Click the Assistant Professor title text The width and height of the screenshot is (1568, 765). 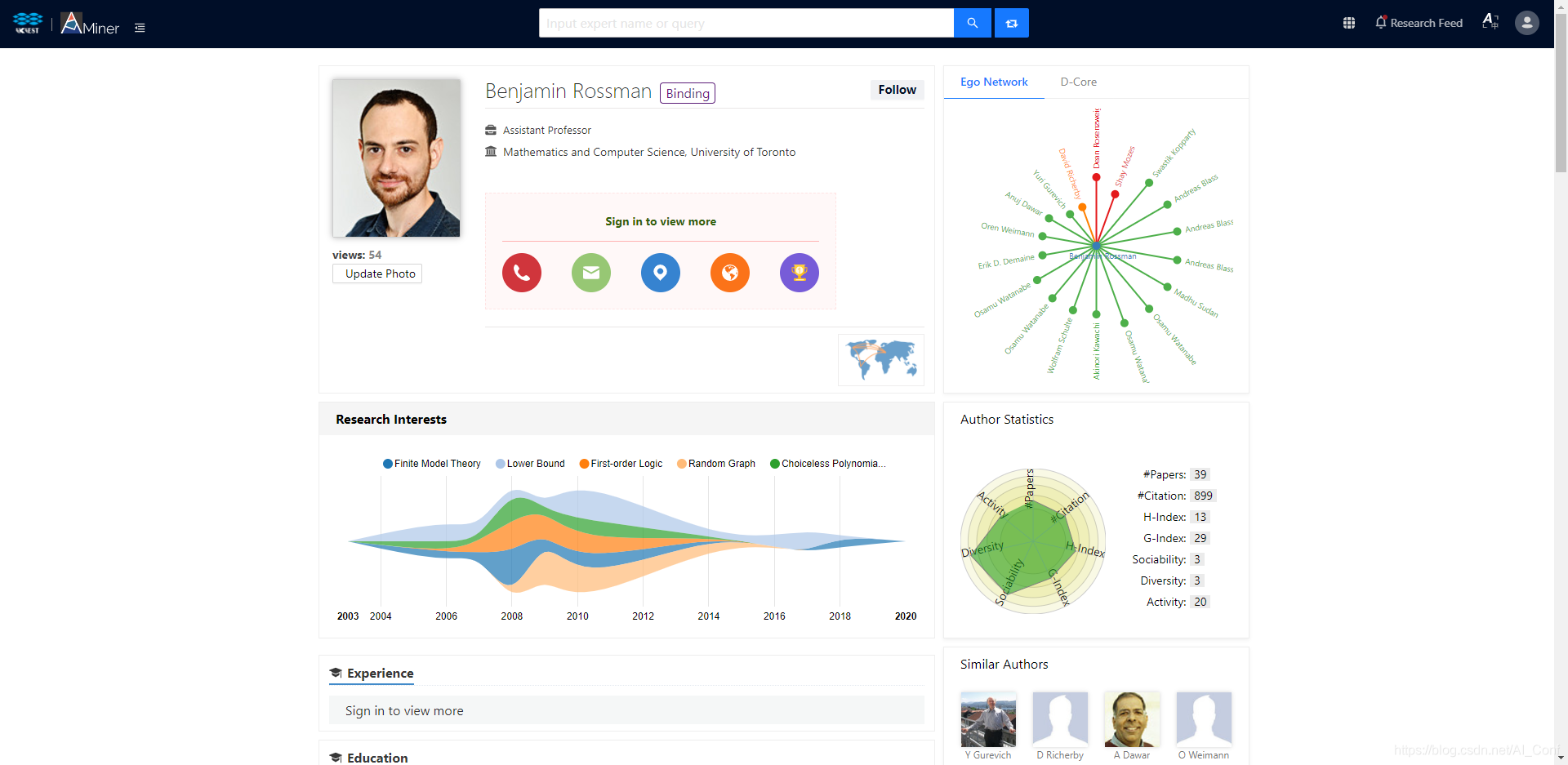pyautogui.click(x=547, y=131)
